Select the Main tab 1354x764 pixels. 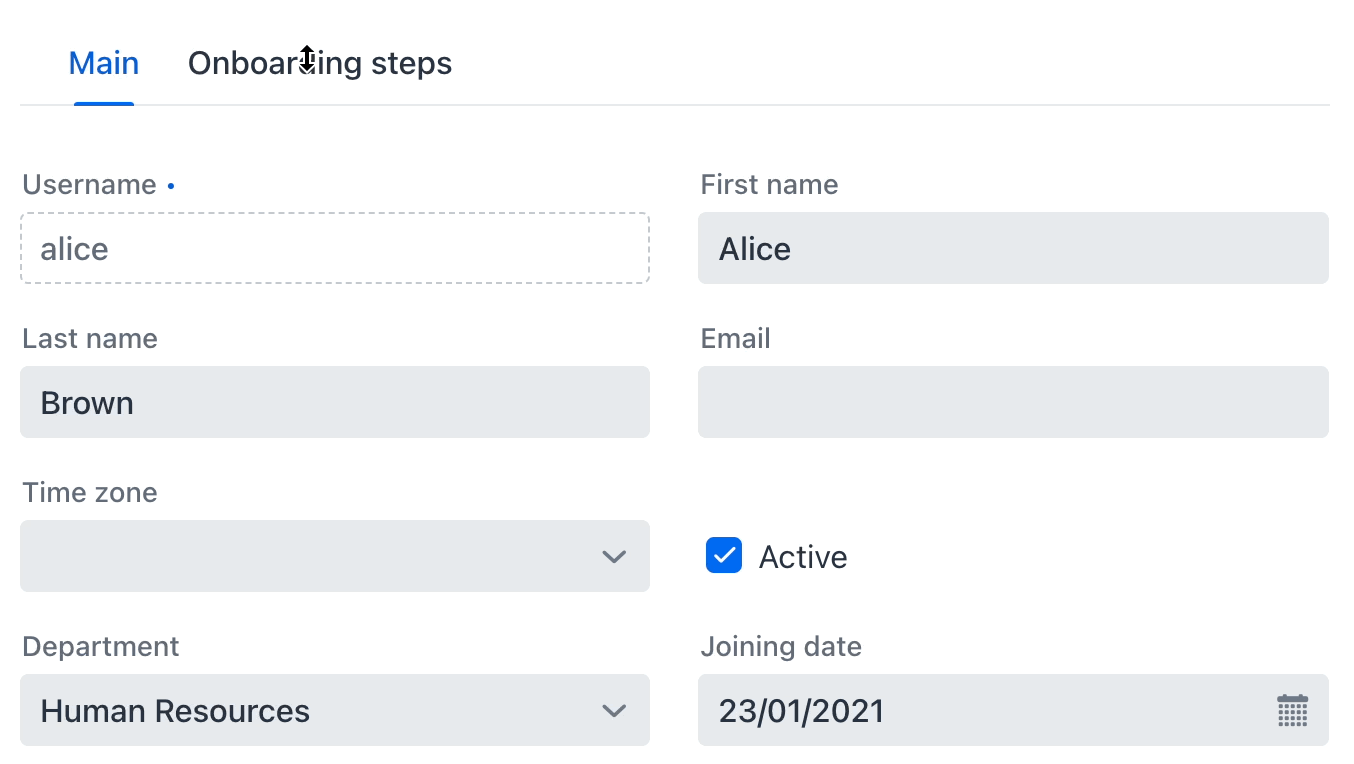tap(104, 63)
